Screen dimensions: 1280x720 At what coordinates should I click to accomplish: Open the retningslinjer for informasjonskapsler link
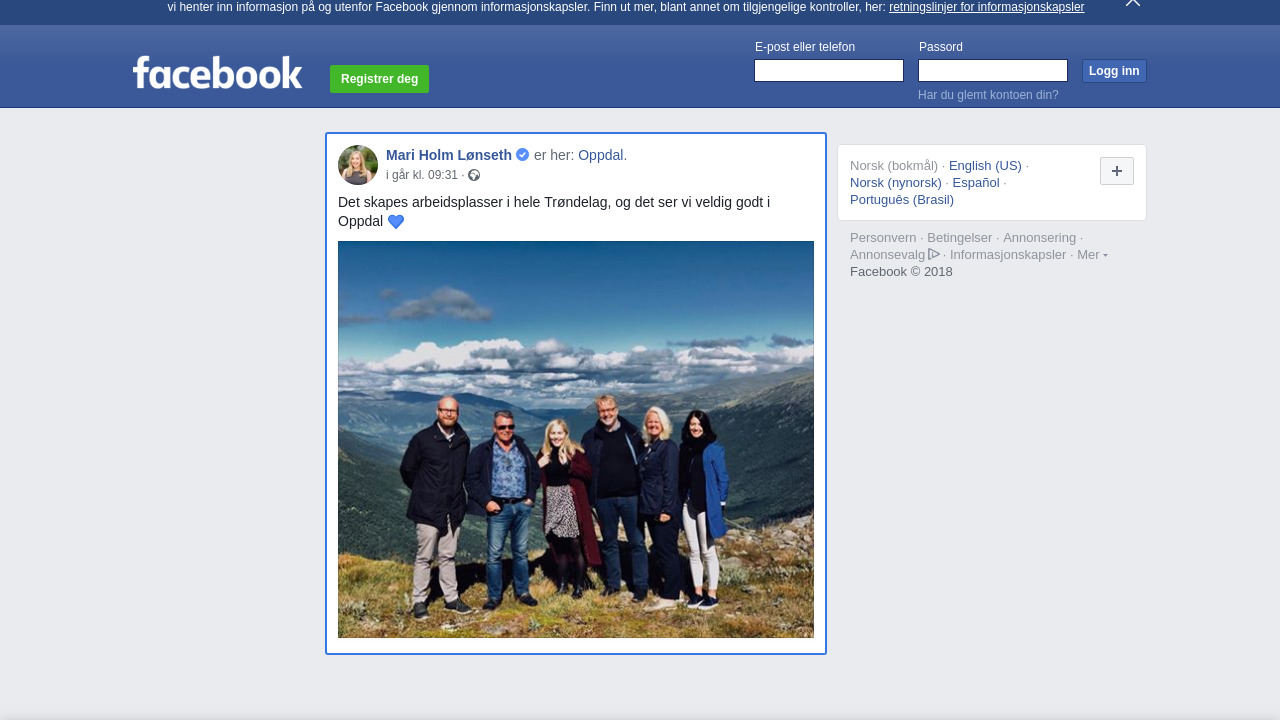[986, 7]
